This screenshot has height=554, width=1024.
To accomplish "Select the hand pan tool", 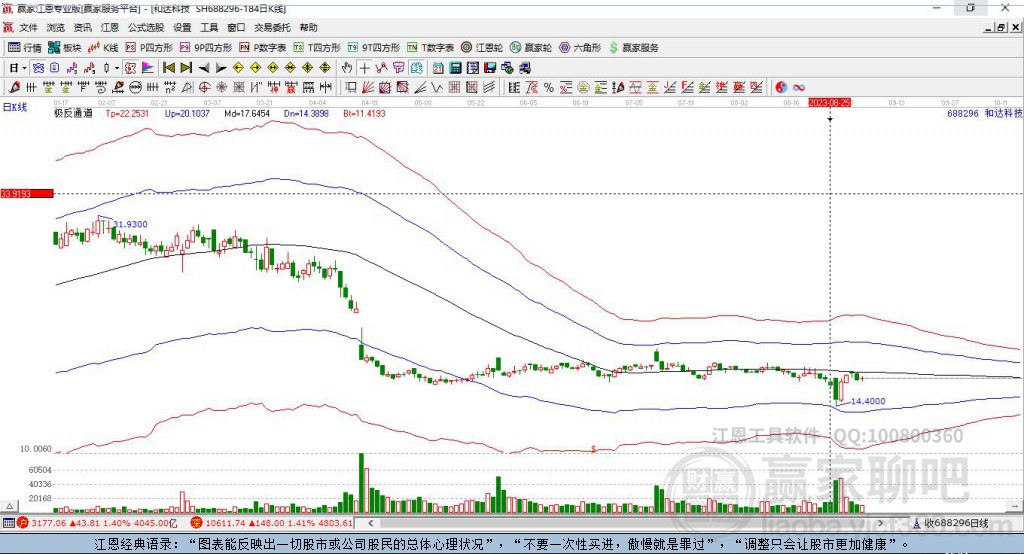I will click(x=347, y=68).
